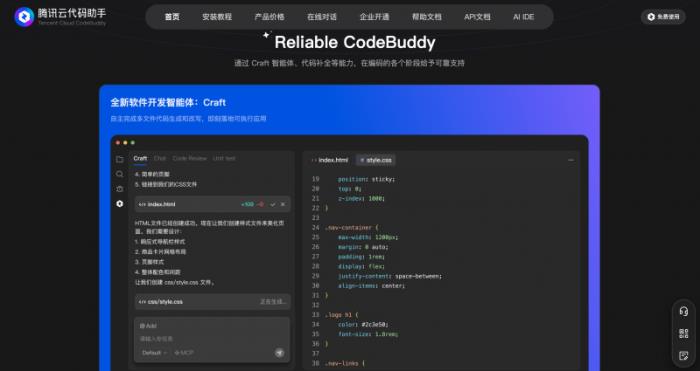Reject index.html changes with X icon

pos(283,204)
